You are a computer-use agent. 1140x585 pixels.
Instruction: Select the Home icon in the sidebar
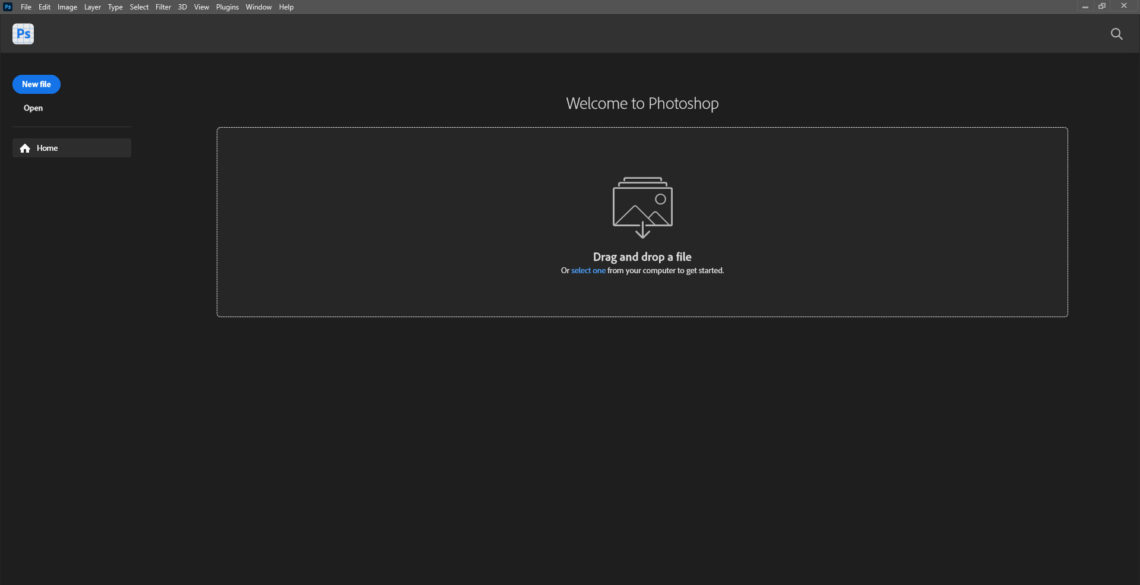[x=25, y=147]
